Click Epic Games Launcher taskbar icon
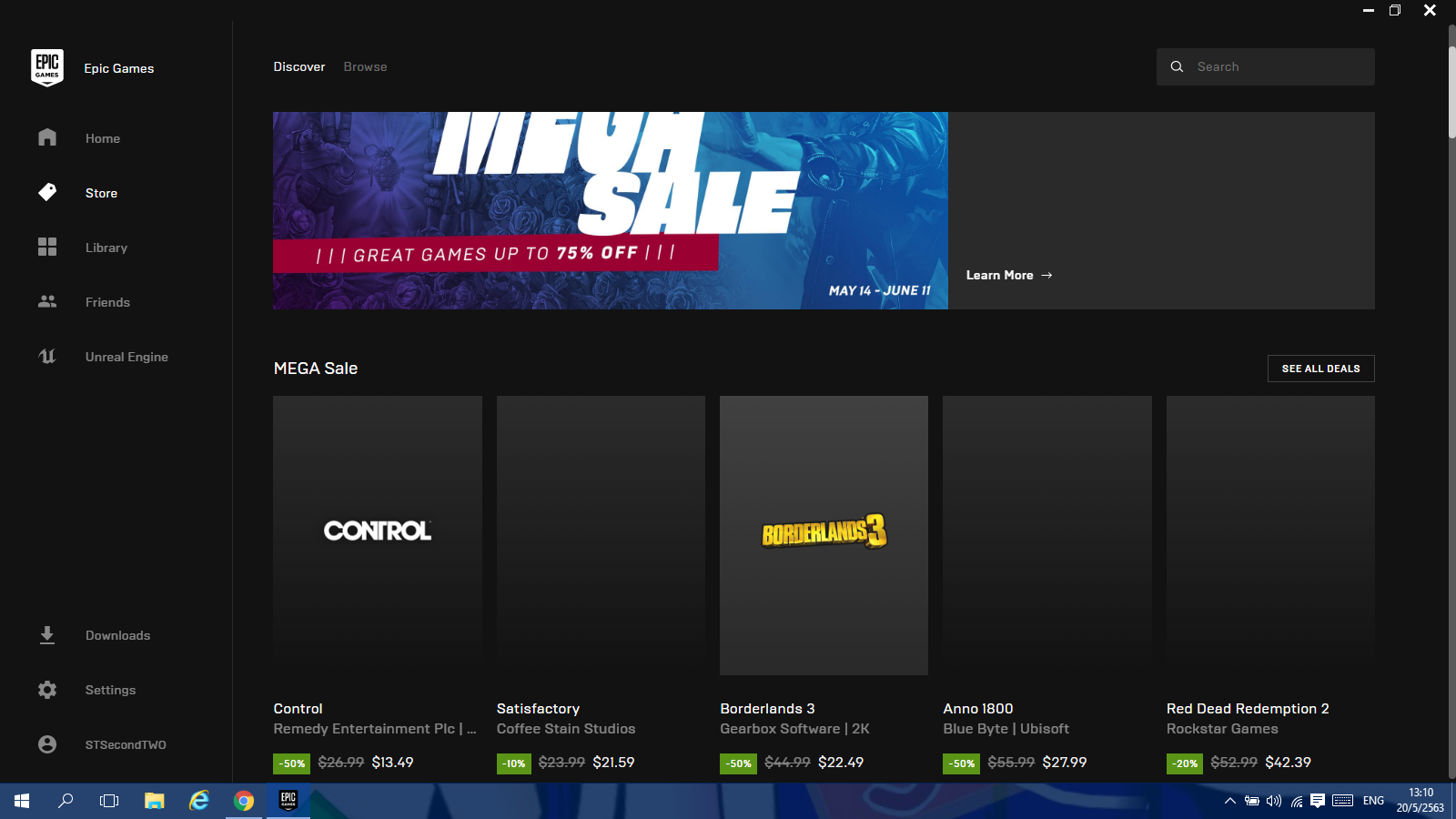 pyautogui.click(x=288, y=801)
